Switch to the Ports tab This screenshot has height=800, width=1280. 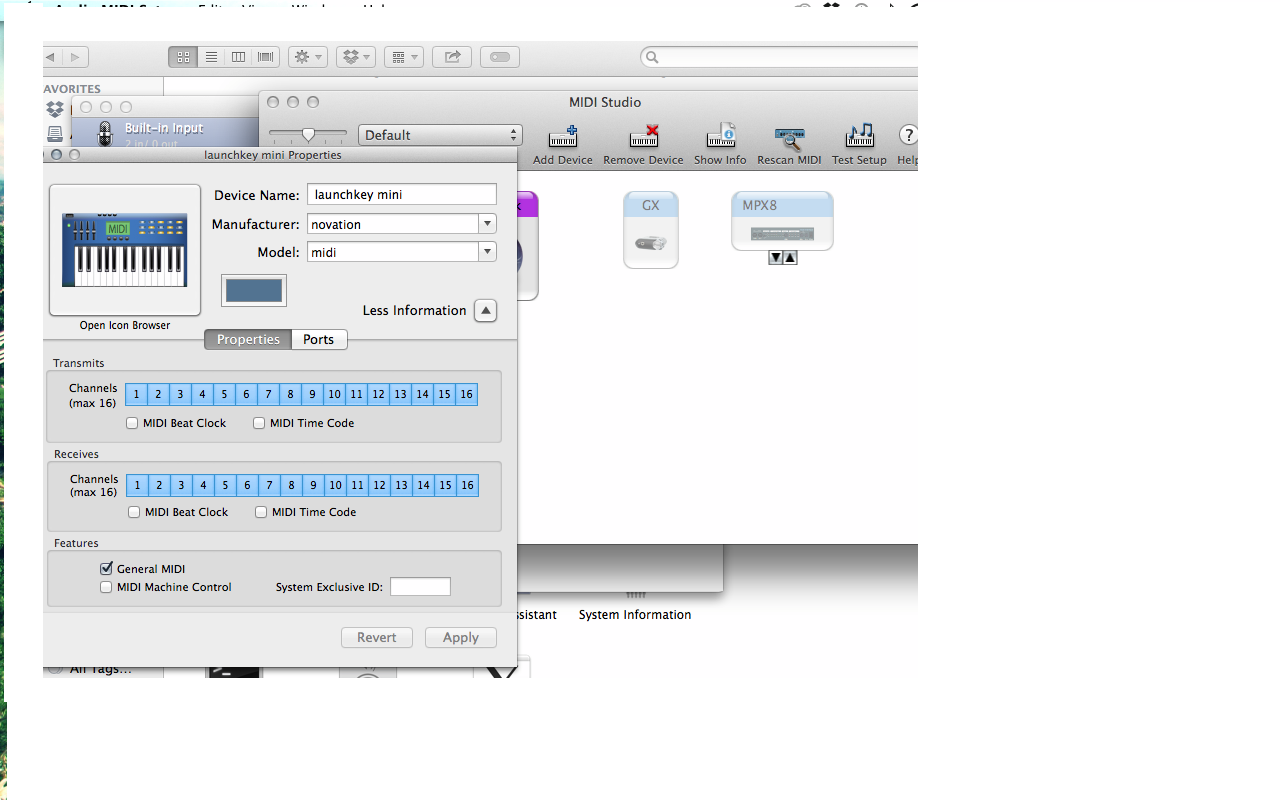point(319,339)
